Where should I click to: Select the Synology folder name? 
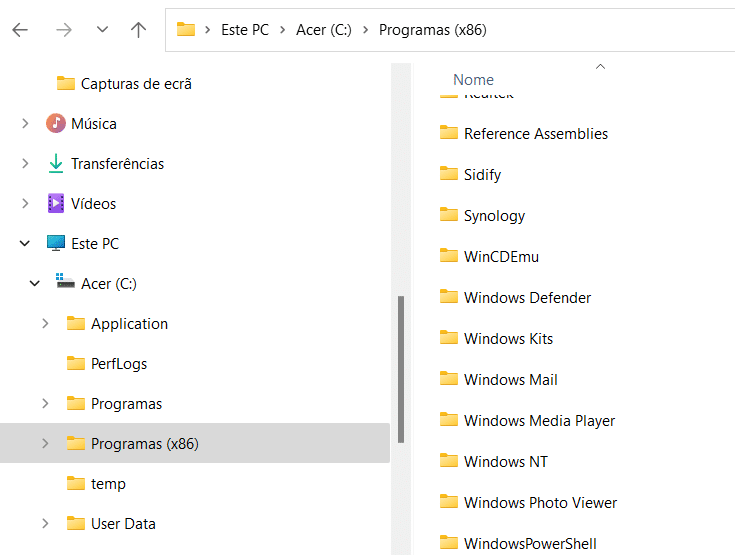coord(495,216)
